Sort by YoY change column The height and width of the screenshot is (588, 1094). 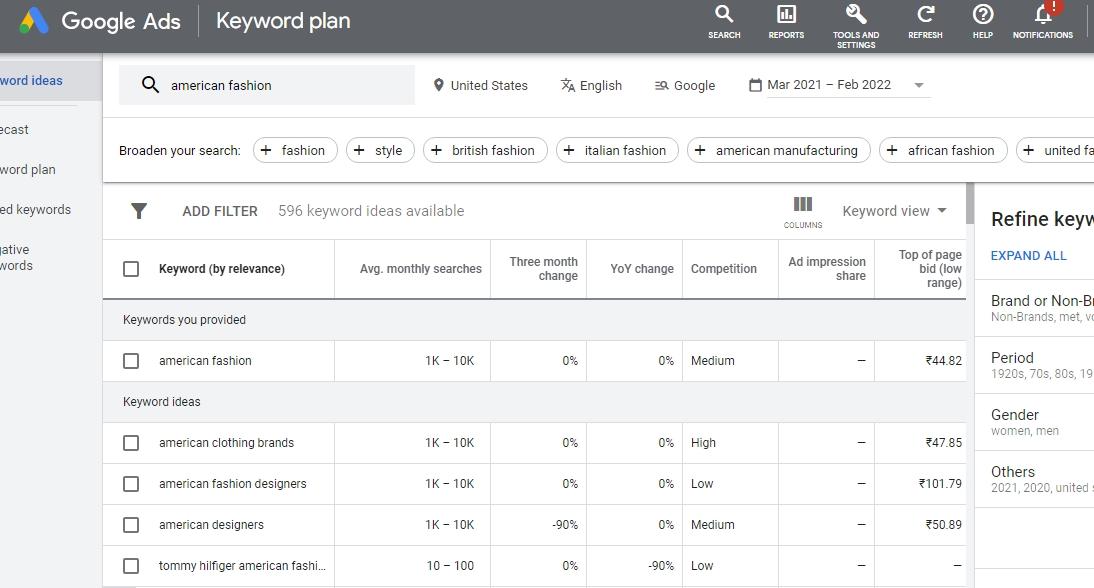[642, 269]
